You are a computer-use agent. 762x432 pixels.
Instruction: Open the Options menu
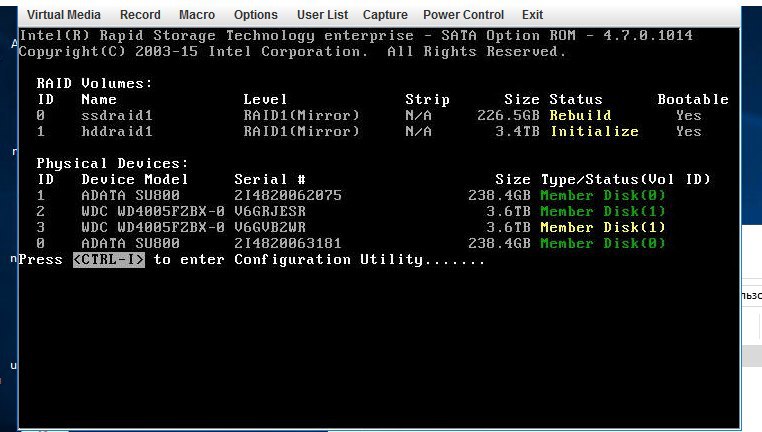pos(256,15)
